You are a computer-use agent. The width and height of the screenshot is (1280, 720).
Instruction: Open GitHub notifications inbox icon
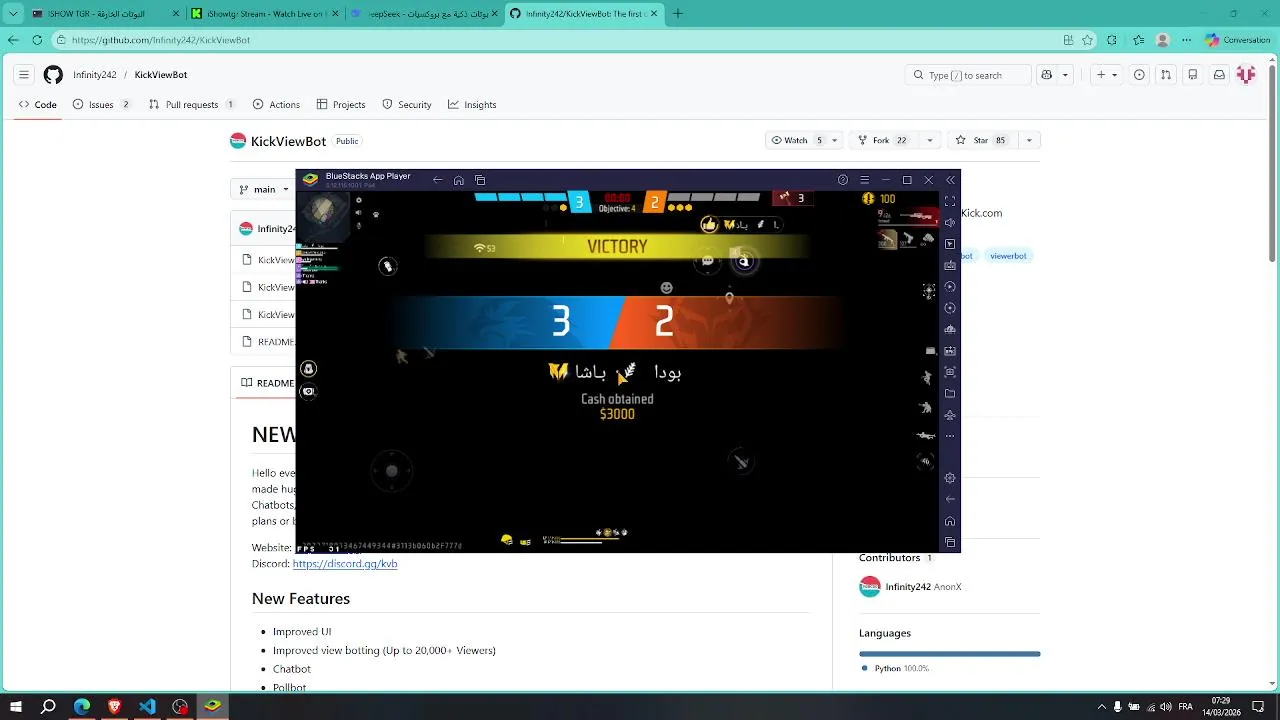pos(1219,75)
